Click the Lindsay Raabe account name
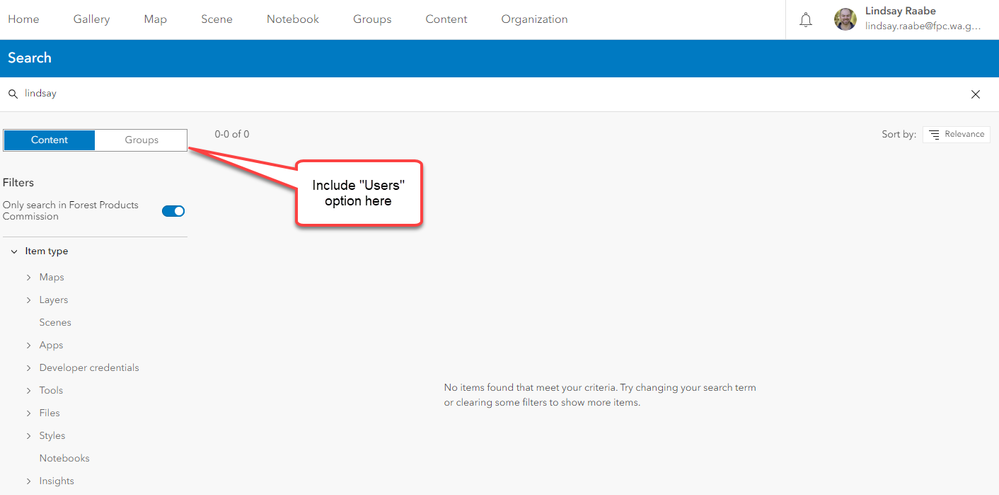 (900, 11)
